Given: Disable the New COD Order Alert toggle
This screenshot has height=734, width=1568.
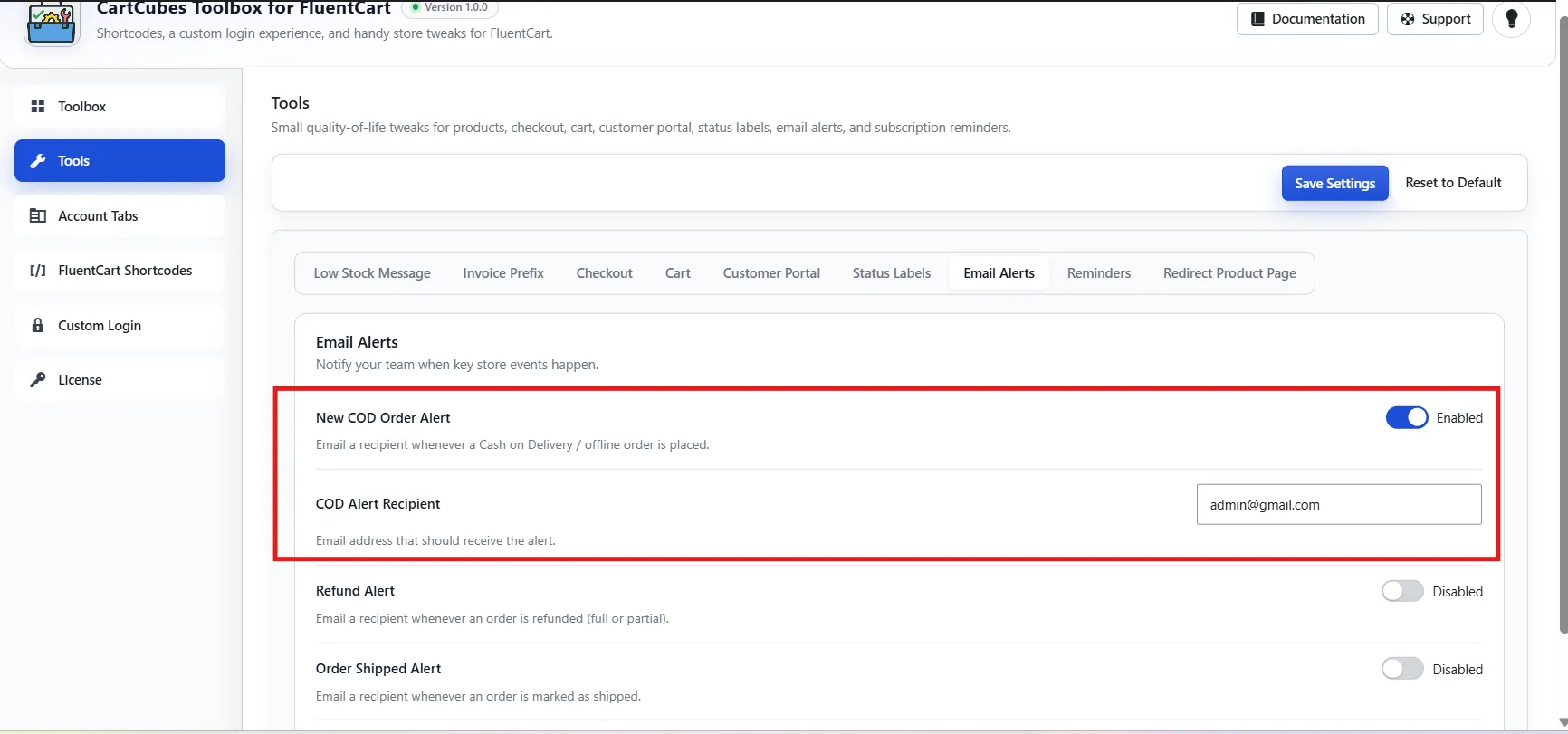Looking at the screenshot, I should pyautogui.click(x=1407, y=417).
